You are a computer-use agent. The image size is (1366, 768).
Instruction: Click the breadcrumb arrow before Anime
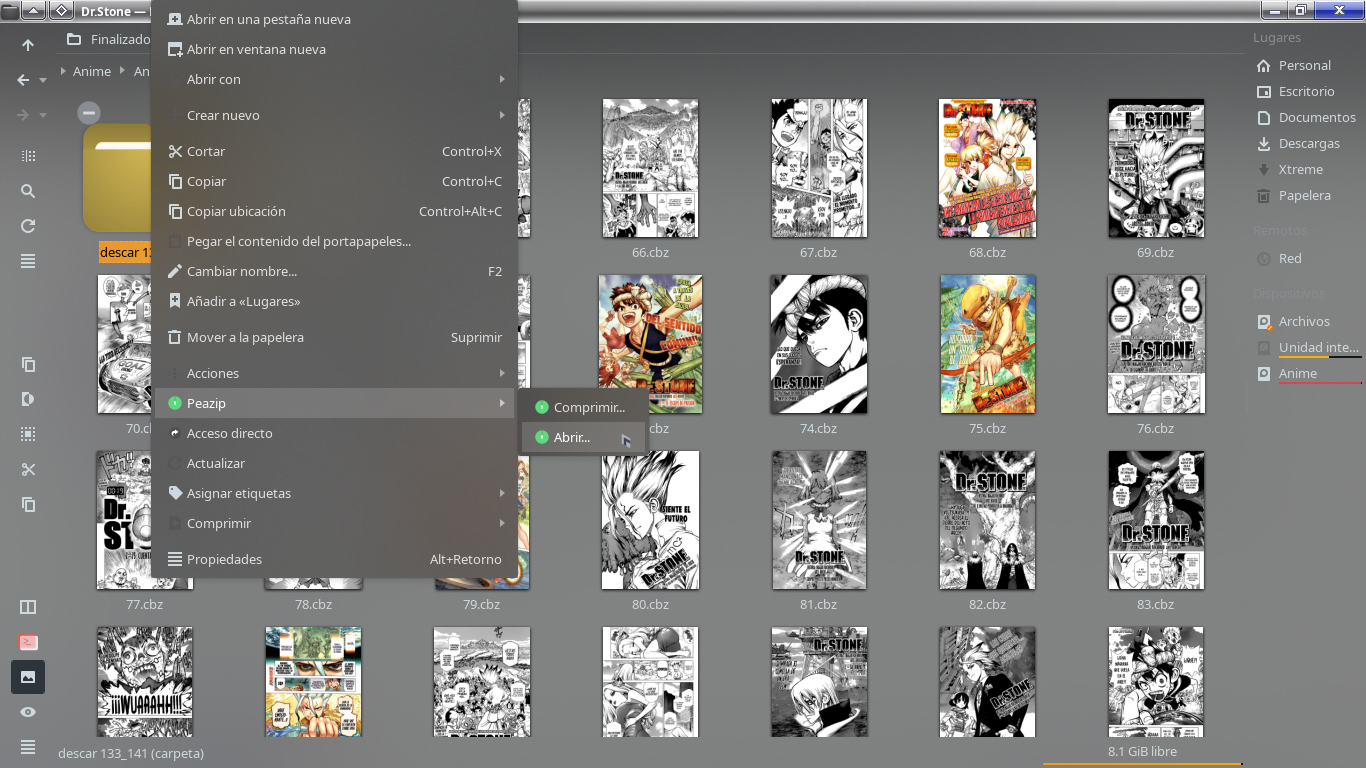(64, 72)
